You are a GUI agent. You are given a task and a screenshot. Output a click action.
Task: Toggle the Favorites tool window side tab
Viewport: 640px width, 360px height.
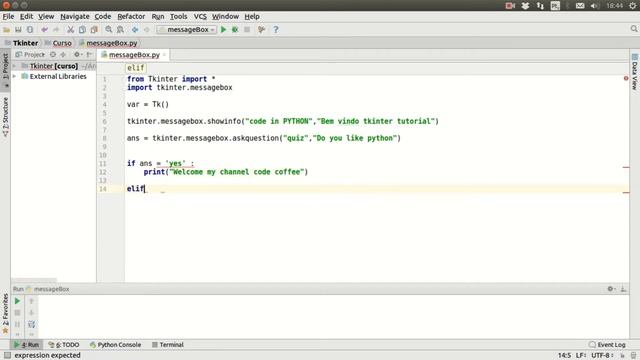(x=5, y=313)
